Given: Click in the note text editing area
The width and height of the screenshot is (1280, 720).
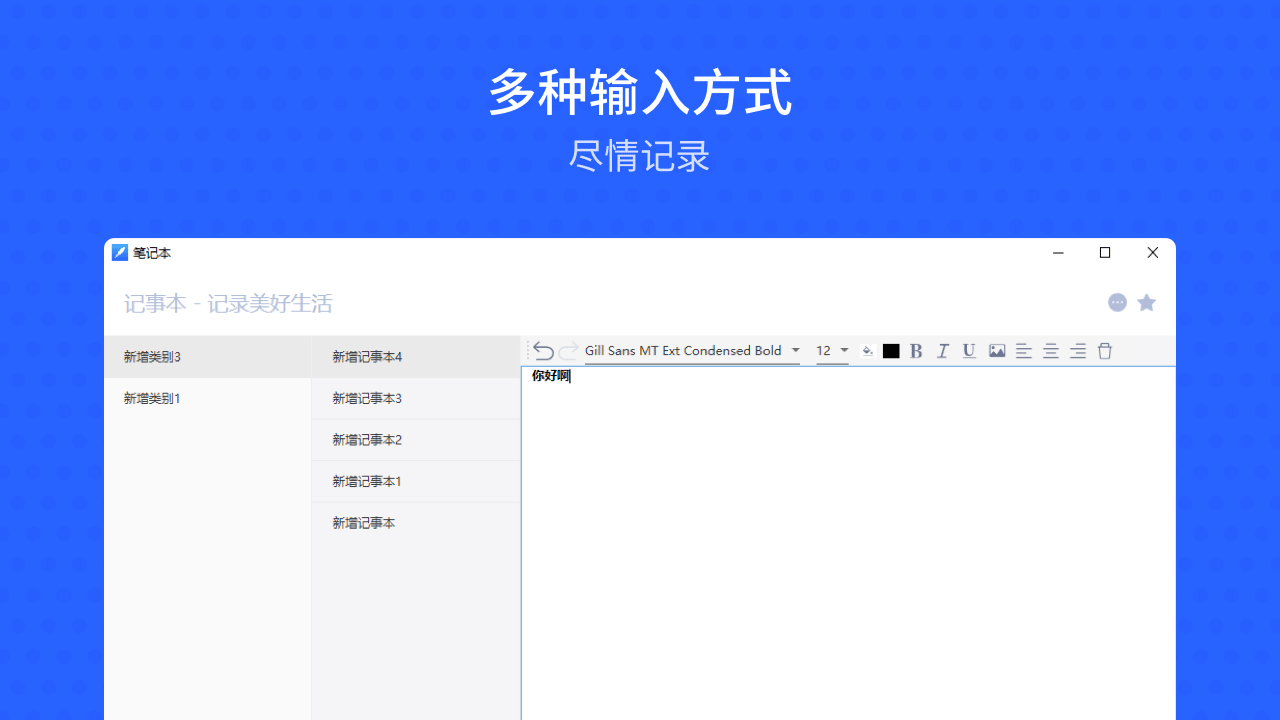Looking at the screenshot, I should (848, 543).
